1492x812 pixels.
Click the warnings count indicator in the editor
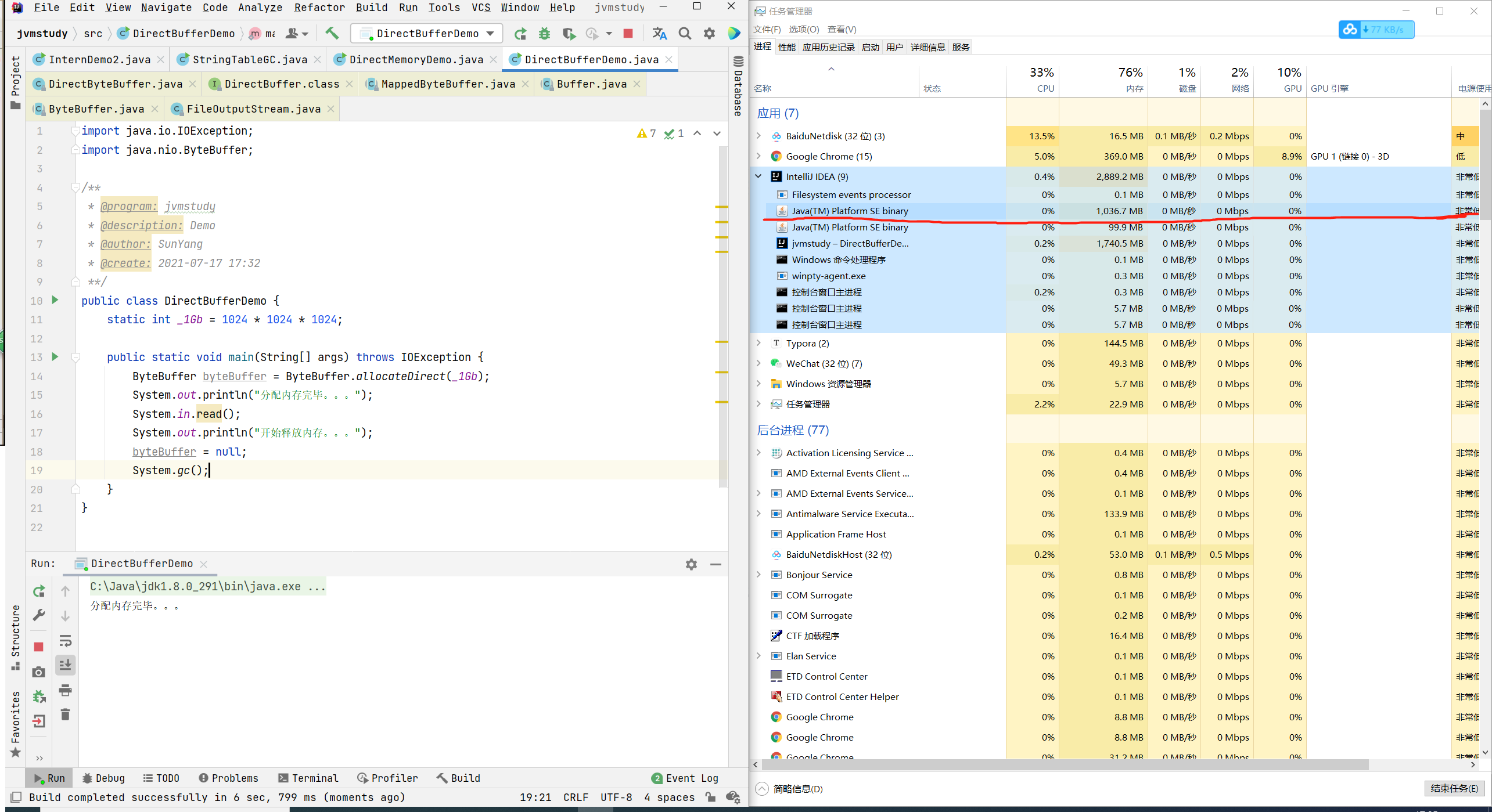[x=646, y=133]
